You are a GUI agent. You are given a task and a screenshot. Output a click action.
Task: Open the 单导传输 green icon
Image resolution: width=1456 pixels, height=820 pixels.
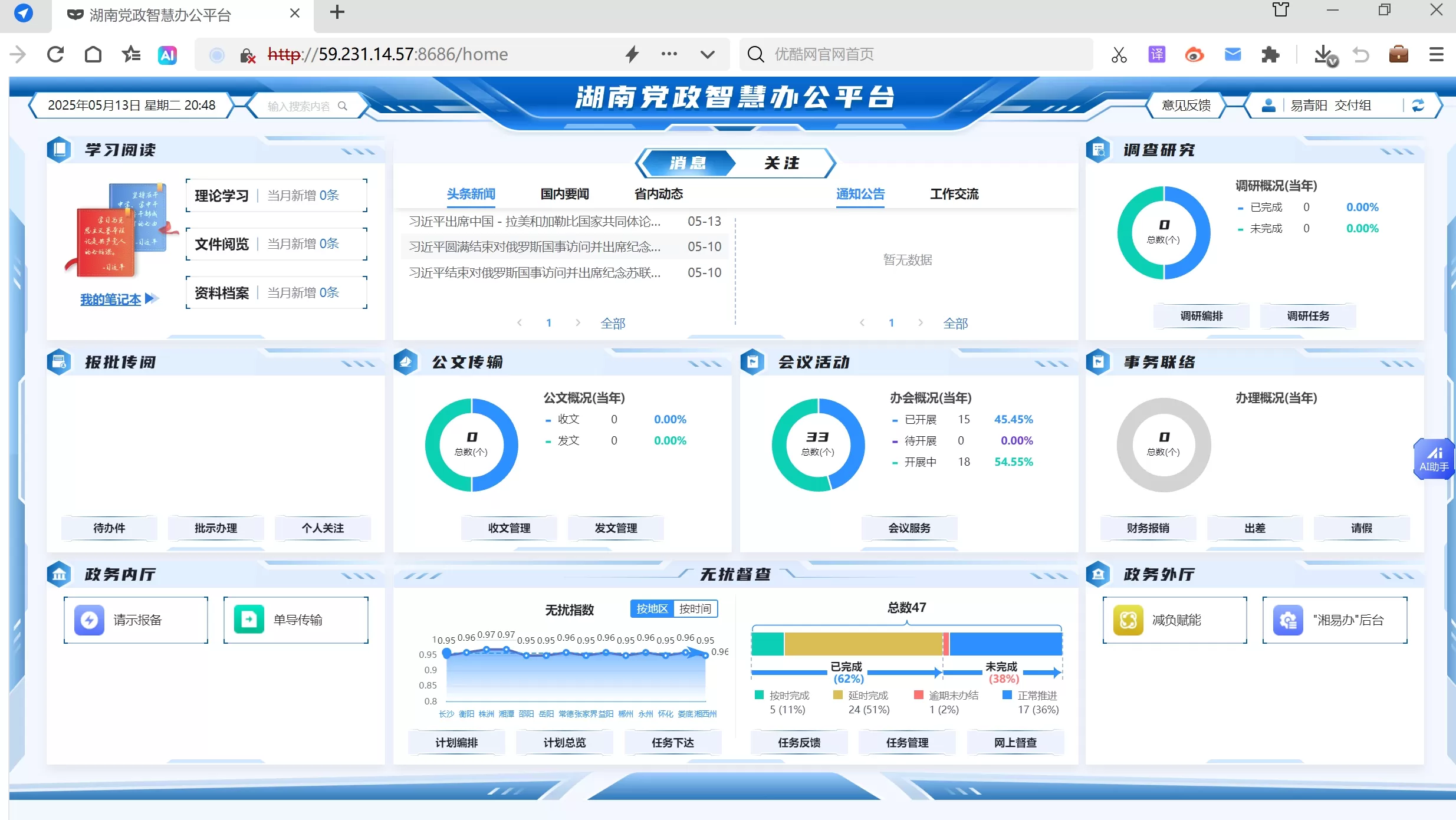(249, 620)
